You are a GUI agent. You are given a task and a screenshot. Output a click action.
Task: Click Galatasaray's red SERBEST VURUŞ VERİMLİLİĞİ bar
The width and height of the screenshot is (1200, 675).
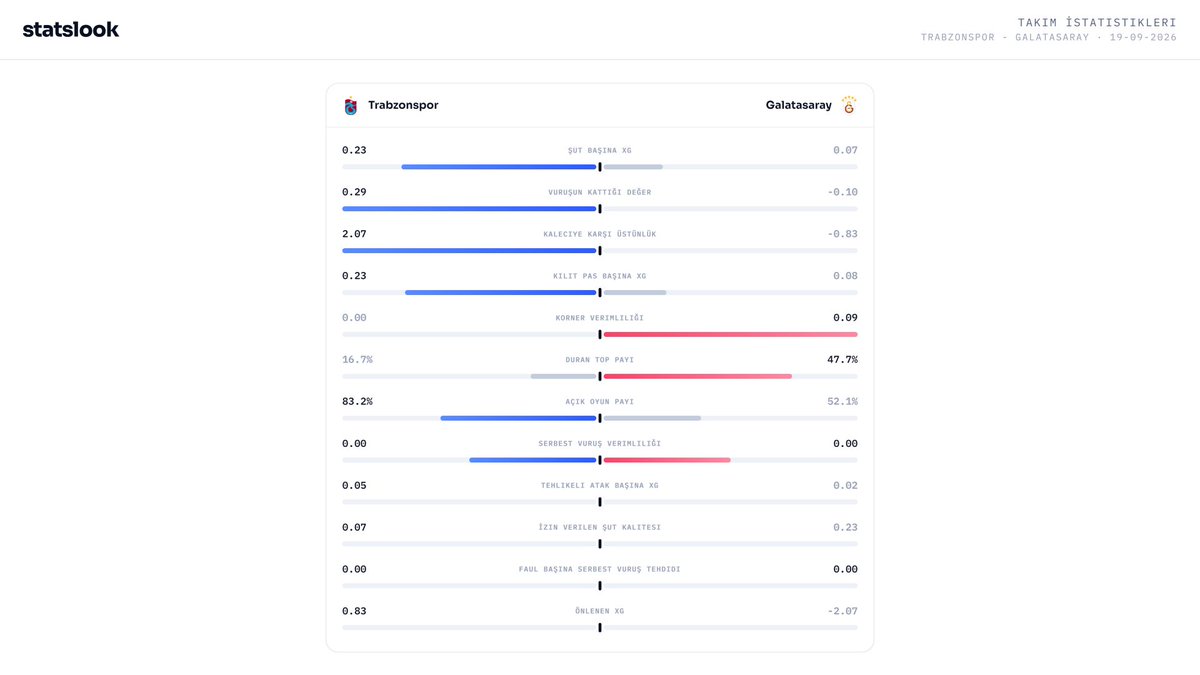coord(667,461)
